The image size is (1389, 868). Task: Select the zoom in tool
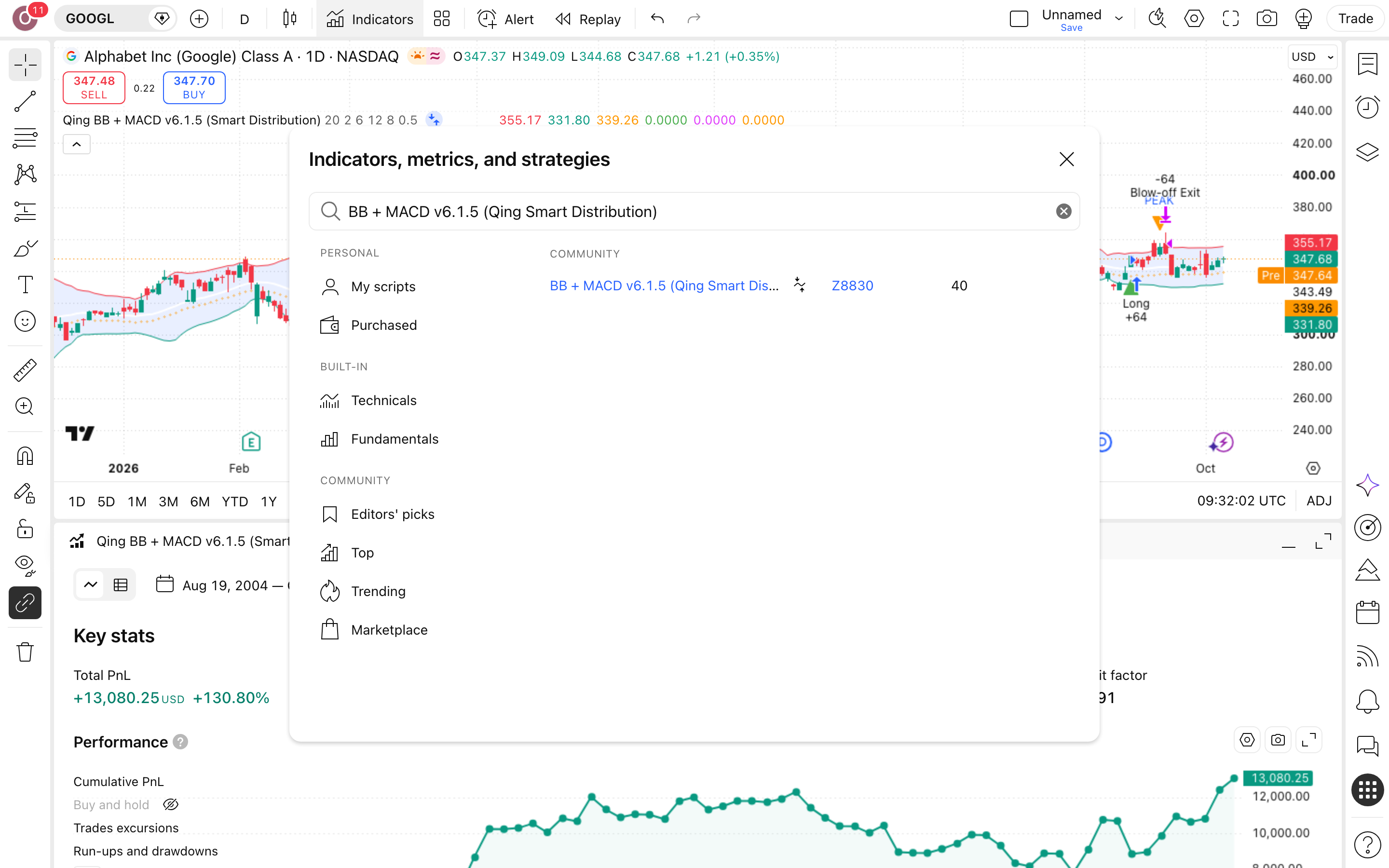pyautogui.click(x=25, y=407)
